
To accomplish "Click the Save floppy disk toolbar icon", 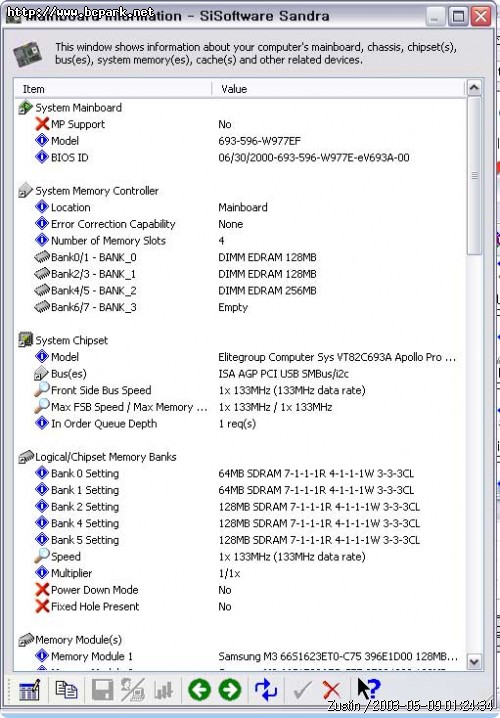I will 102,690.
